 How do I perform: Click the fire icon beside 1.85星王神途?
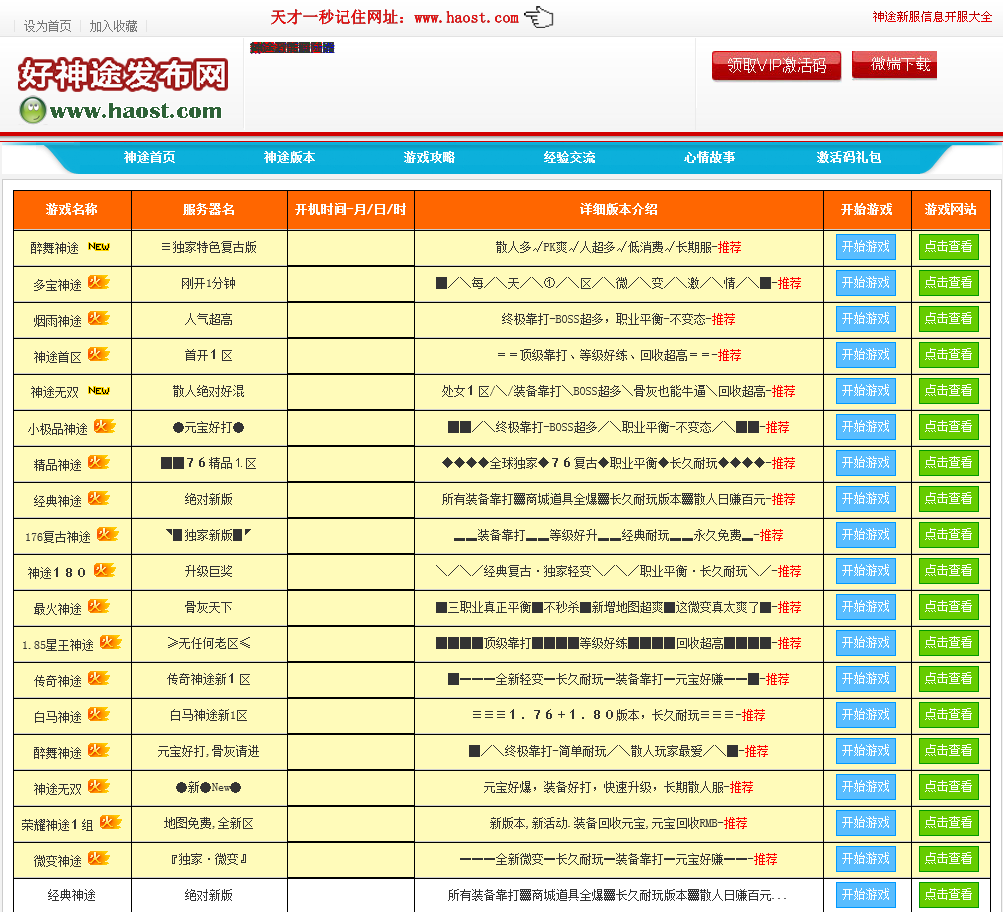pyautogui.click(x=111, y=642)
